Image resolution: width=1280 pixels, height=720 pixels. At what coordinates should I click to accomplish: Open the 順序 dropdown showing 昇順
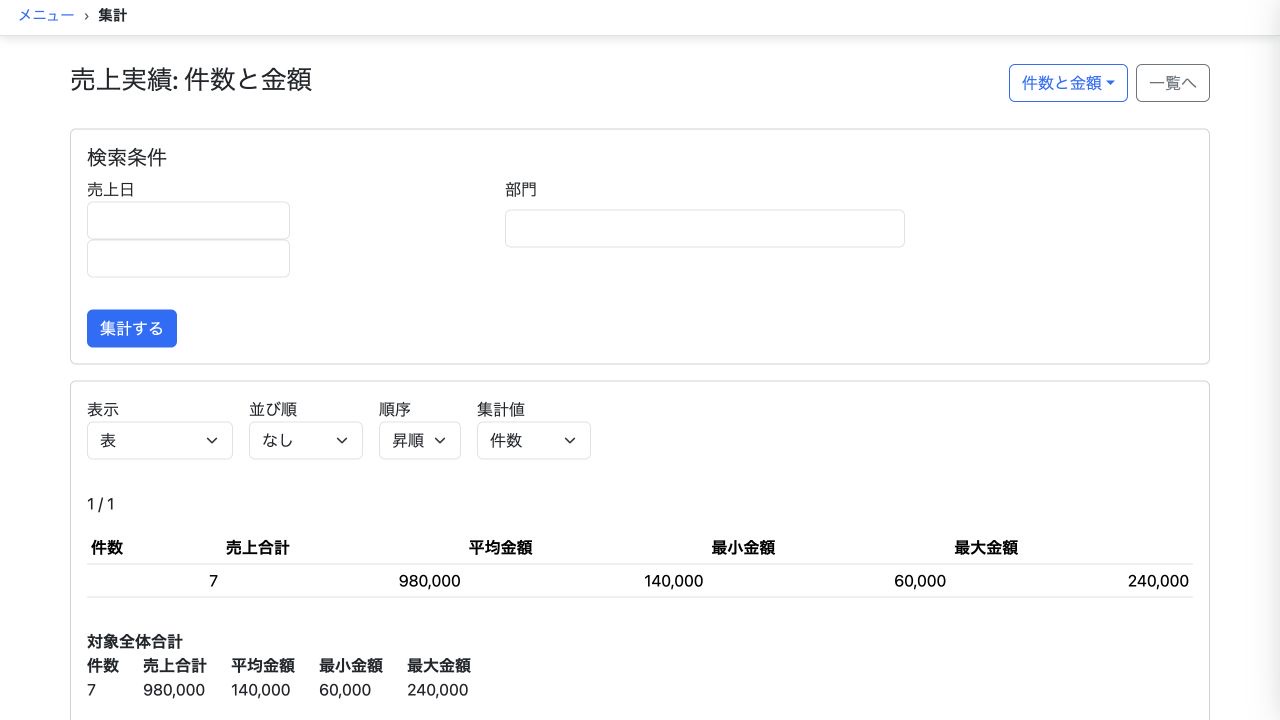tap(420, 440)
